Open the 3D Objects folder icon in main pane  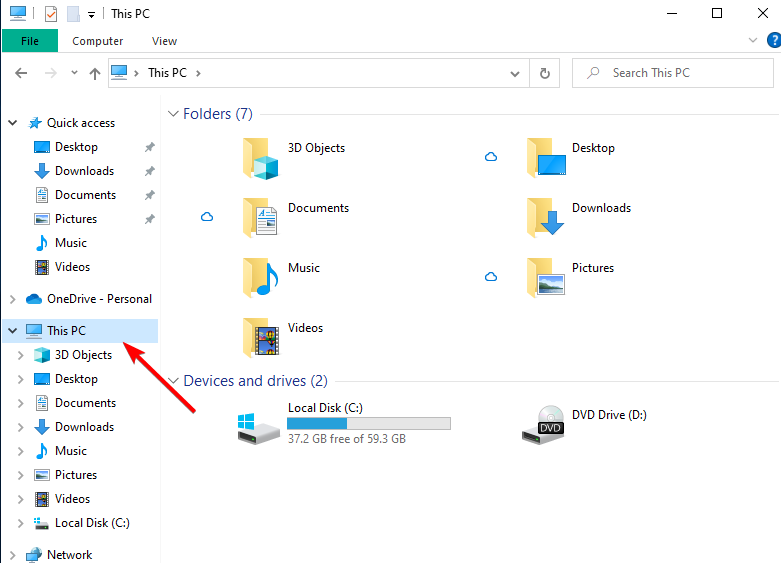pyautogui.click(x=260, y=158)
